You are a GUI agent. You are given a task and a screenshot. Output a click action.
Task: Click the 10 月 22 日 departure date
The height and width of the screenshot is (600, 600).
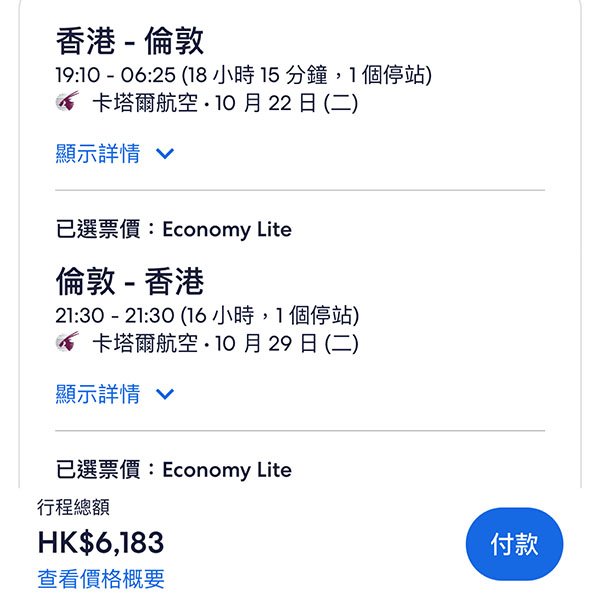point(262,103)
